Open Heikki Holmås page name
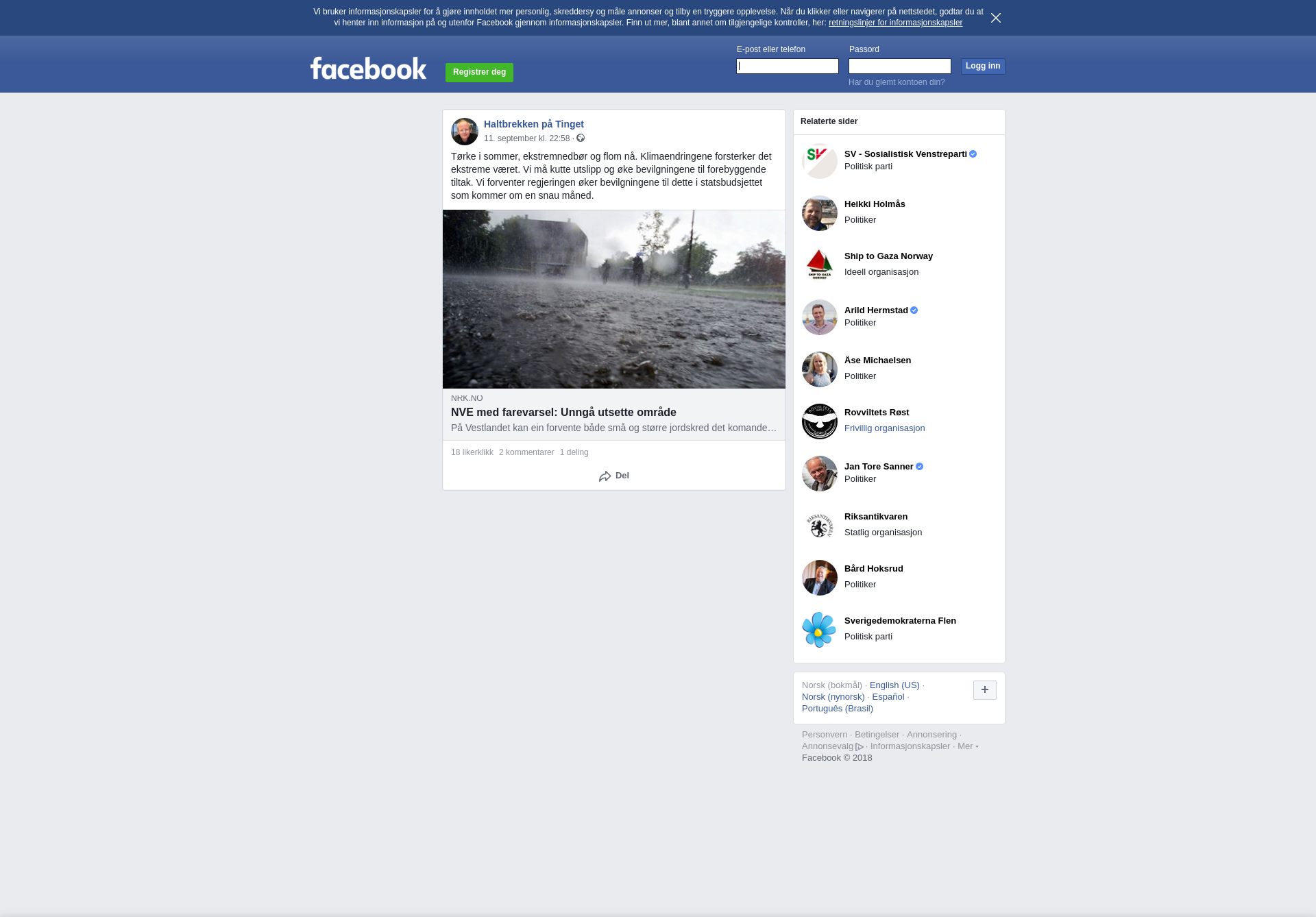This screenshot has height=917, width=1316. [875, 204]
